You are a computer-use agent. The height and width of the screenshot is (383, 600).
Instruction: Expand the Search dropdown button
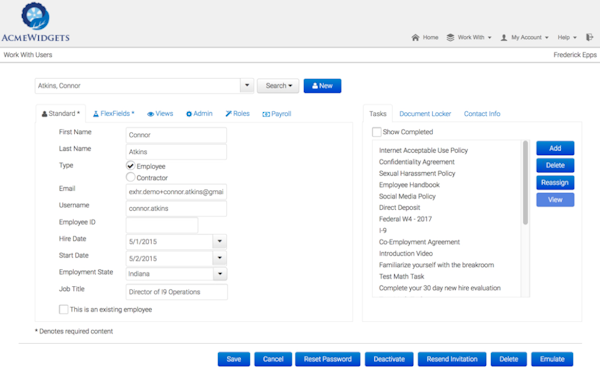click(278, 86)
